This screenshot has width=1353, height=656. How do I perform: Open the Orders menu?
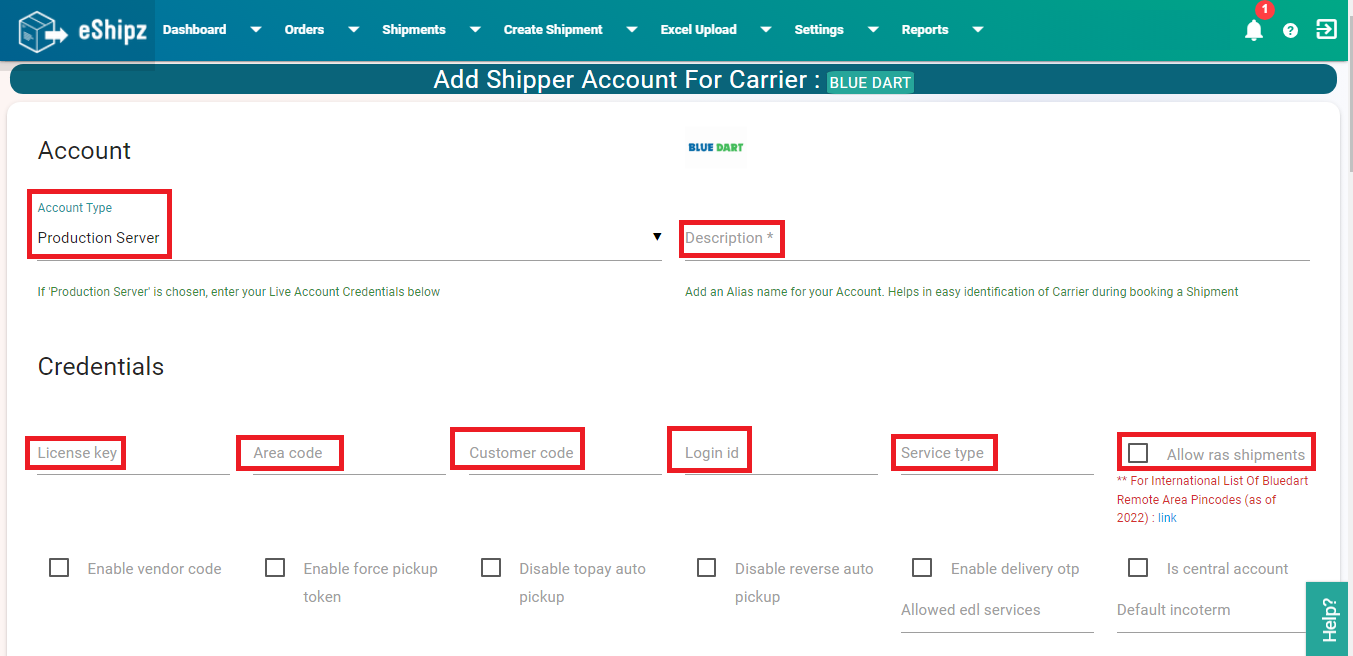coord(304,30)
